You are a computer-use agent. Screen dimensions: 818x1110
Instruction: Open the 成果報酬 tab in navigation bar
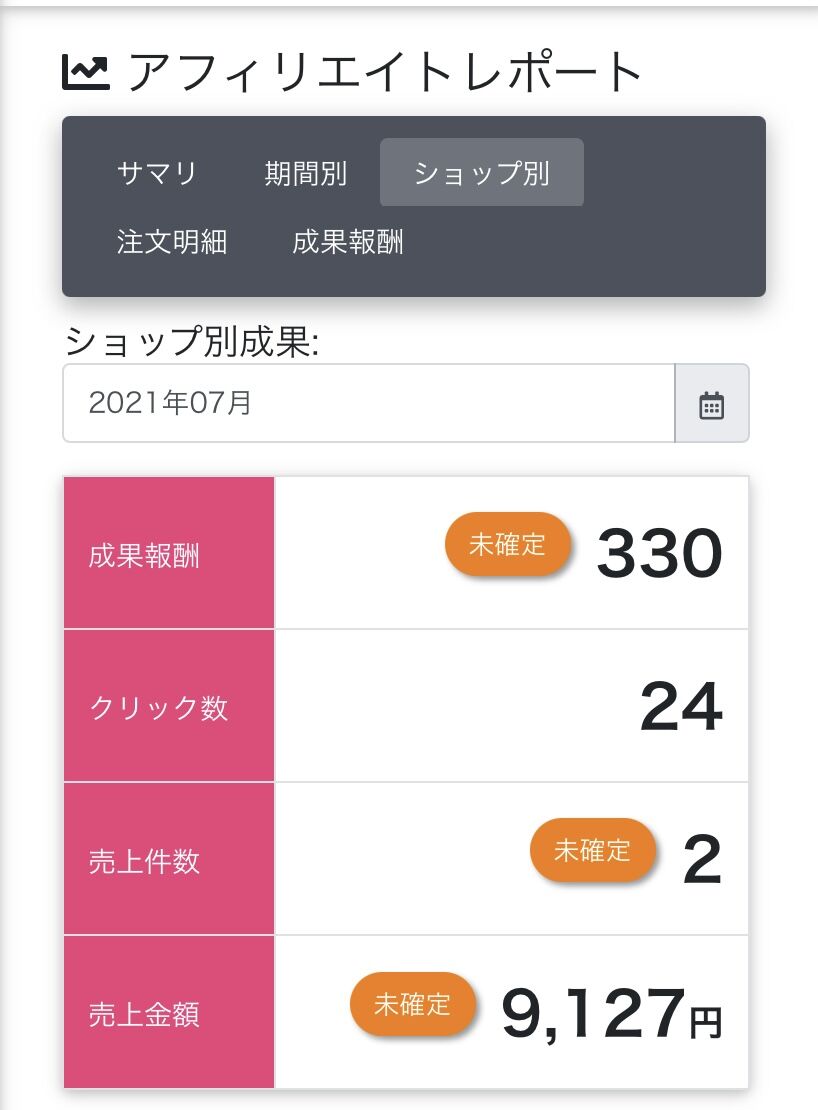348,242
